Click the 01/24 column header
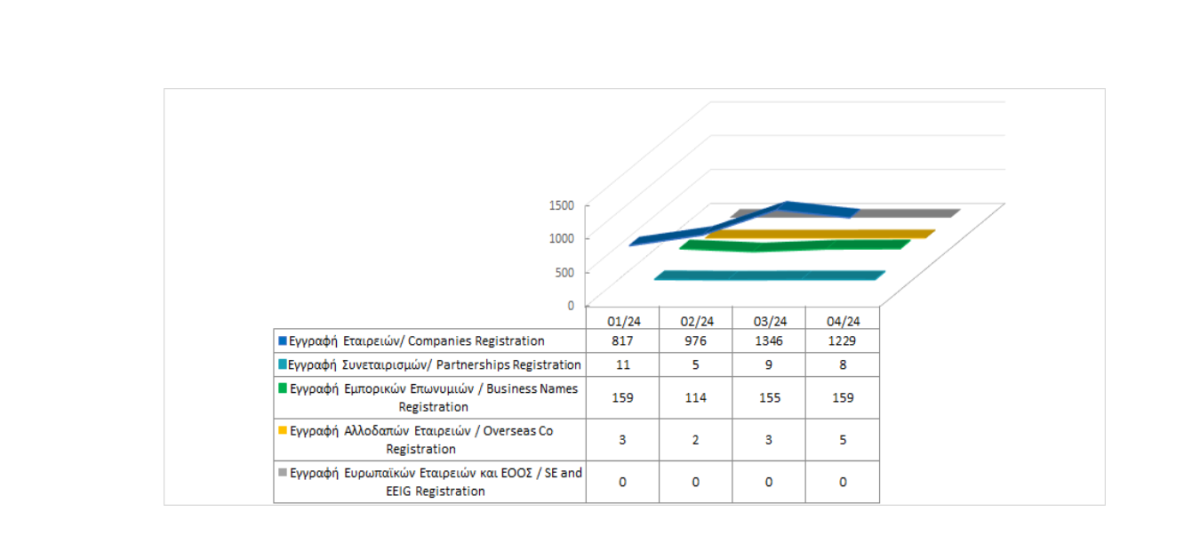Viewport: 1200px width, 536px height. pyautogui.click(x=624, y=321)
